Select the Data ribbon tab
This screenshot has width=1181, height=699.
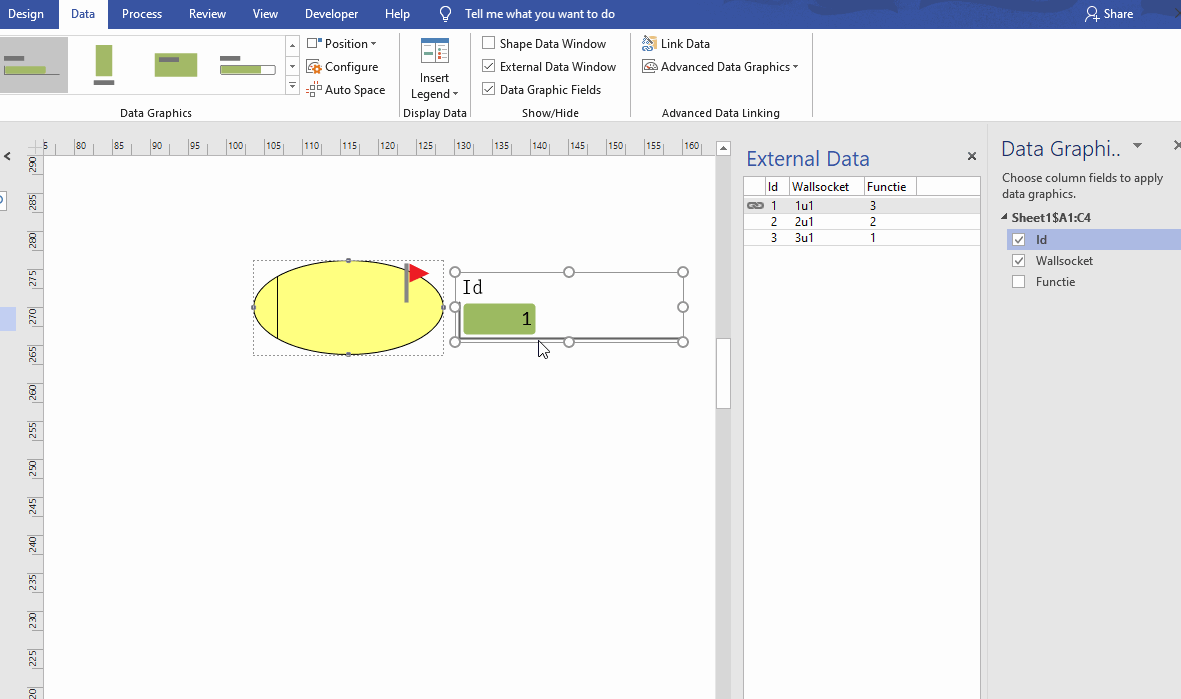click(83, 14)
